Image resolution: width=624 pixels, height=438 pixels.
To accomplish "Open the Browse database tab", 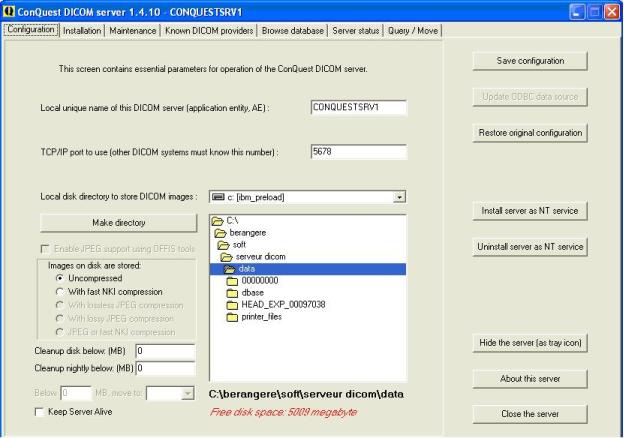I will click(292, 31).
